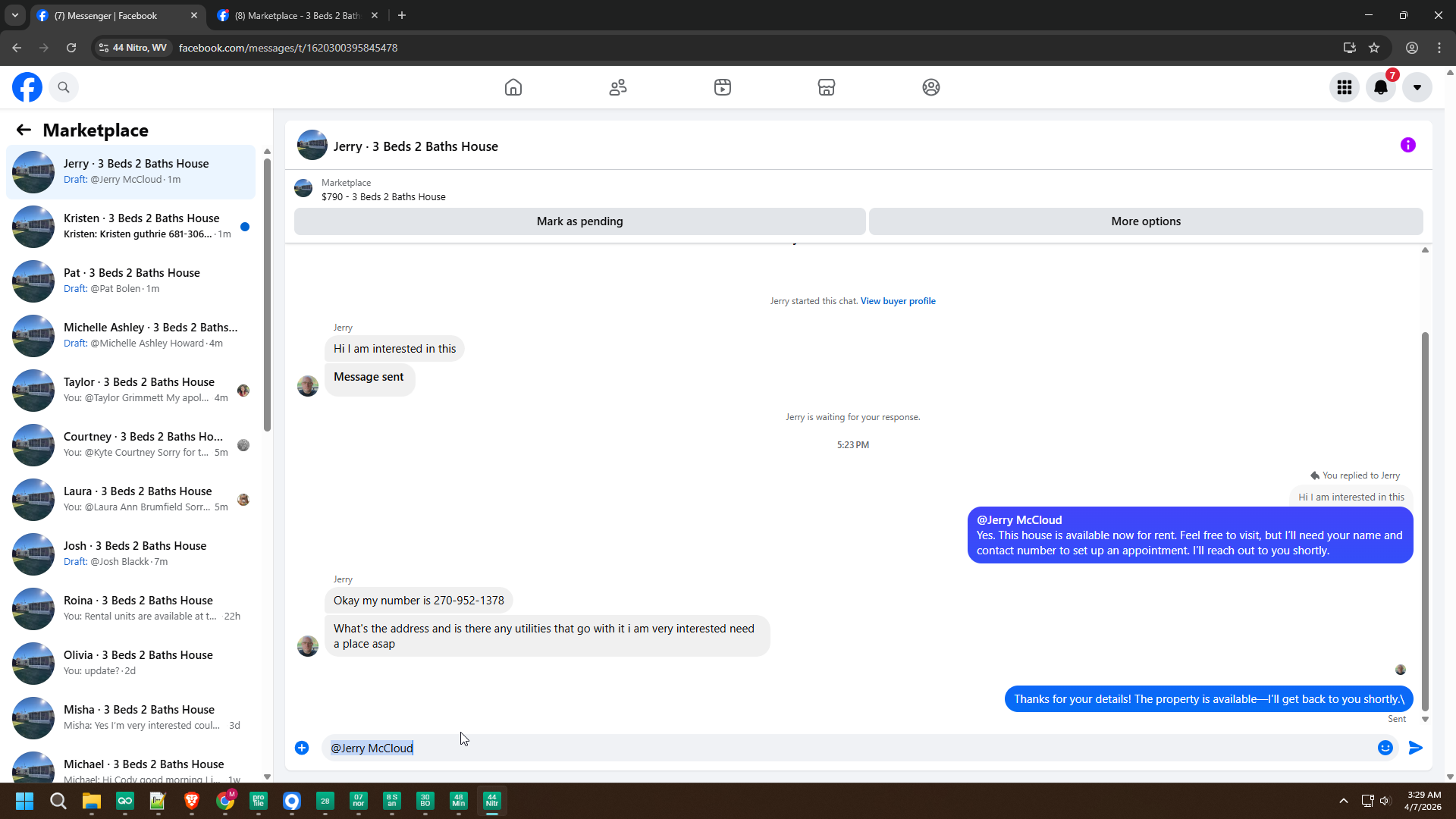
Task: Open Laura's conversation
Action: coord(130,499)
